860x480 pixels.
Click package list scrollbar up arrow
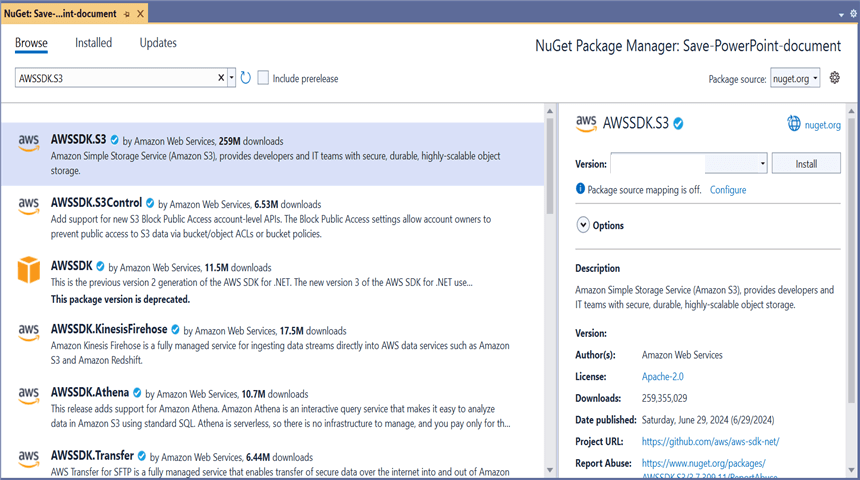tap(550, 111)
